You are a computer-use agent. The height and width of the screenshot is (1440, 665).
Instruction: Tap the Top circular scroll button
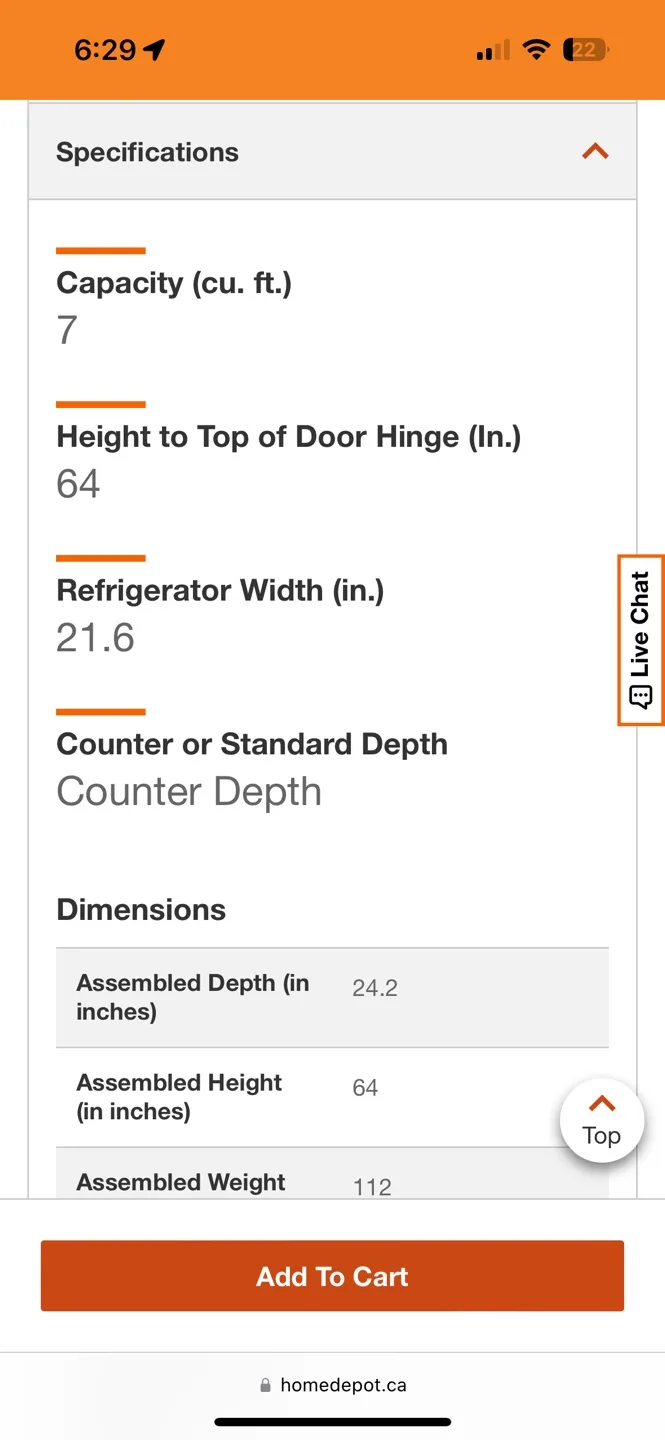click(x=601, y=1119)
